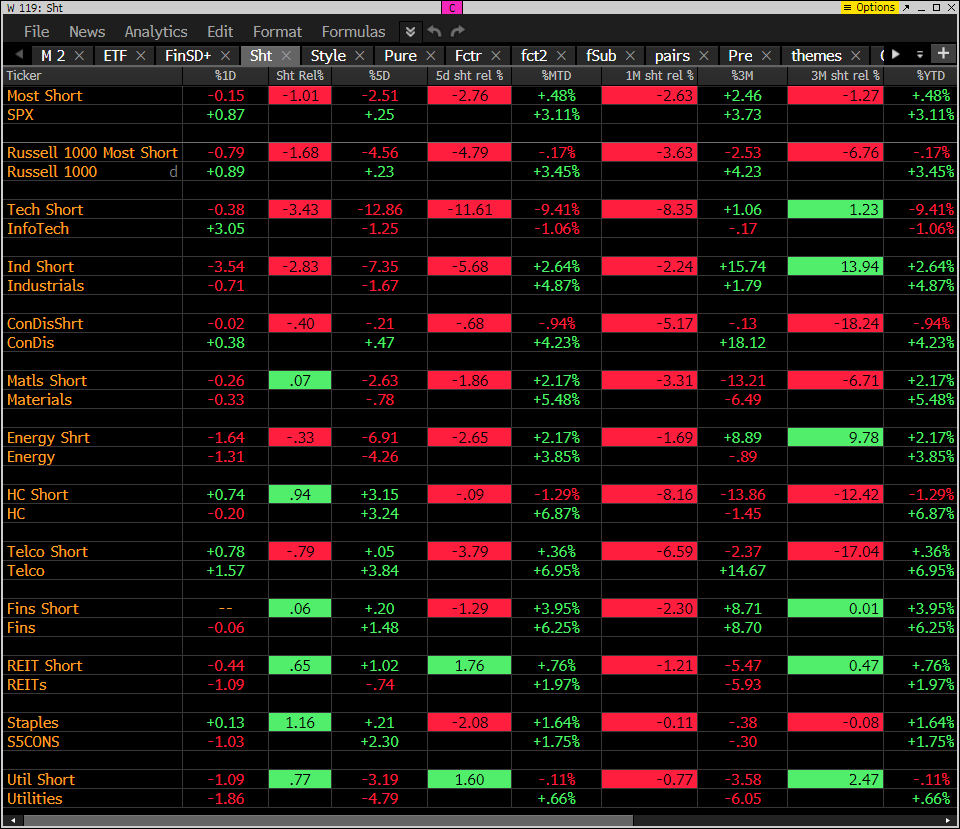Click the magenta C indicator in title bar

tap(452, 7)
